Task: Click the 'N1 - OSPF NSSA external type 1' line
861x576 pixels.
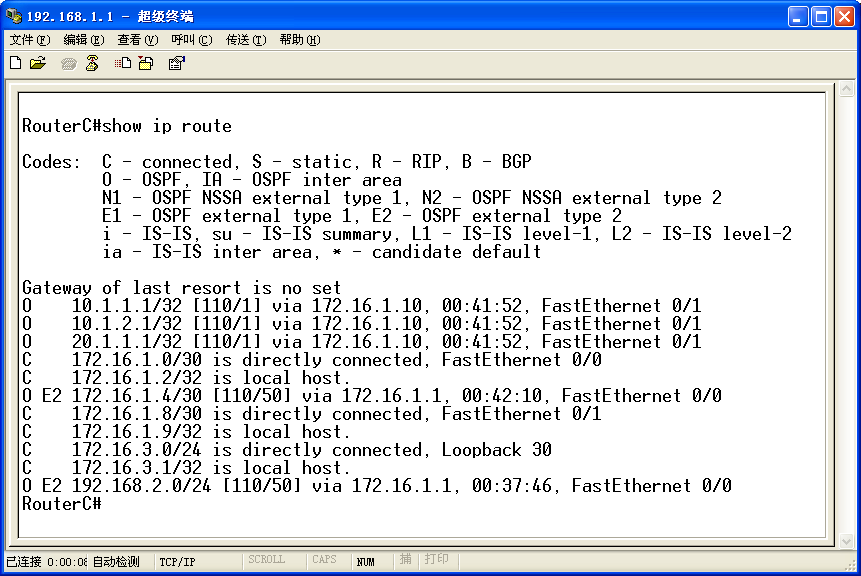Action: (x=412, y=198)
